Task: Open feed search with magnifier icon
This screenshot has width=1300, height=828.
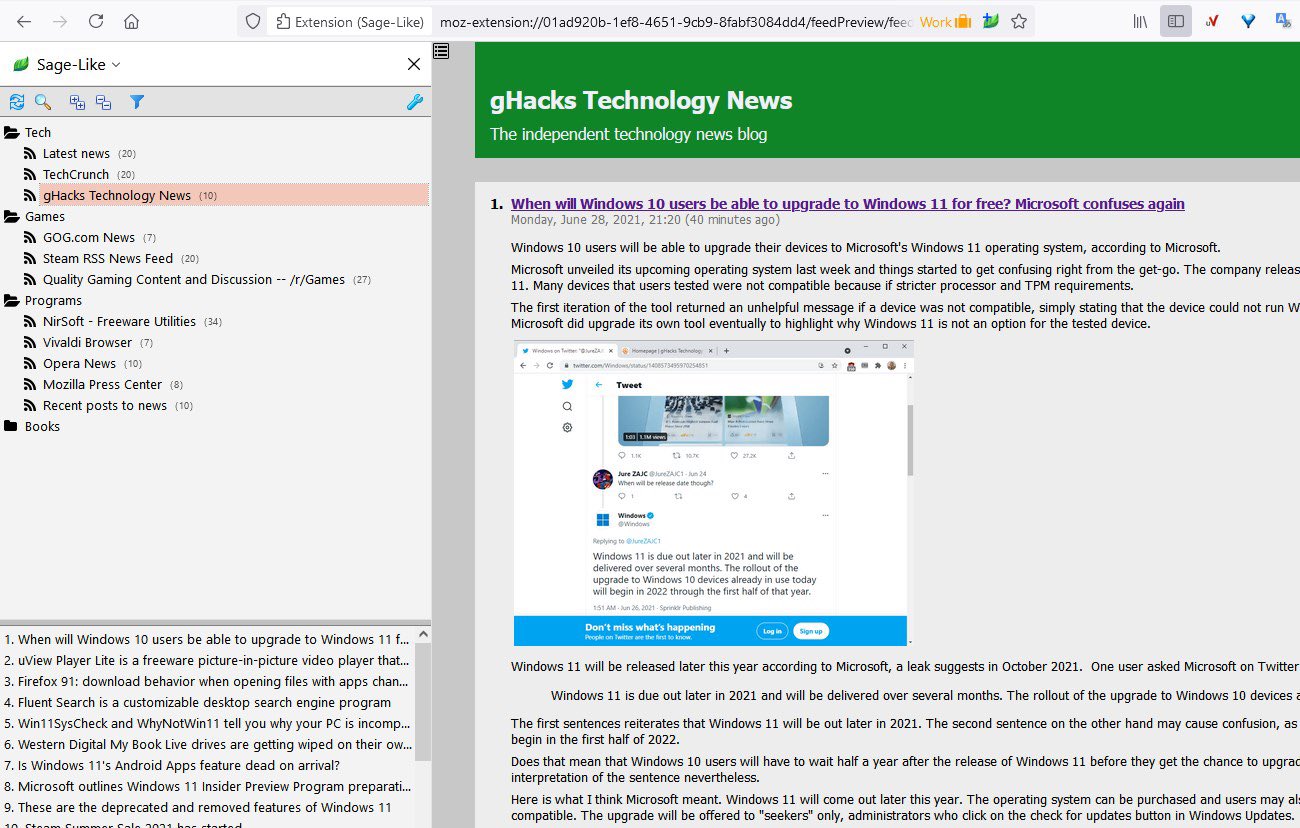Action: [43, 102]
